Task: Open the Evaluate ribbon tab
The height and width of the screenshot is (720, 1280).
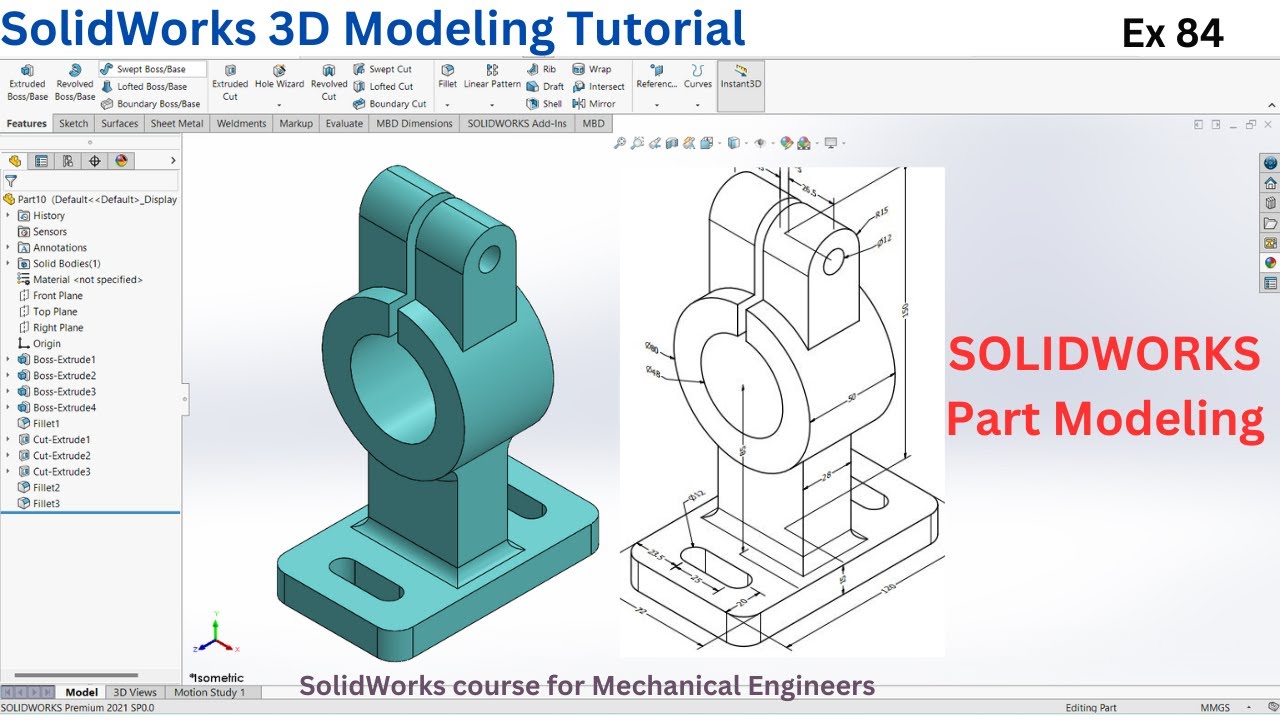Action: point(344,124)
